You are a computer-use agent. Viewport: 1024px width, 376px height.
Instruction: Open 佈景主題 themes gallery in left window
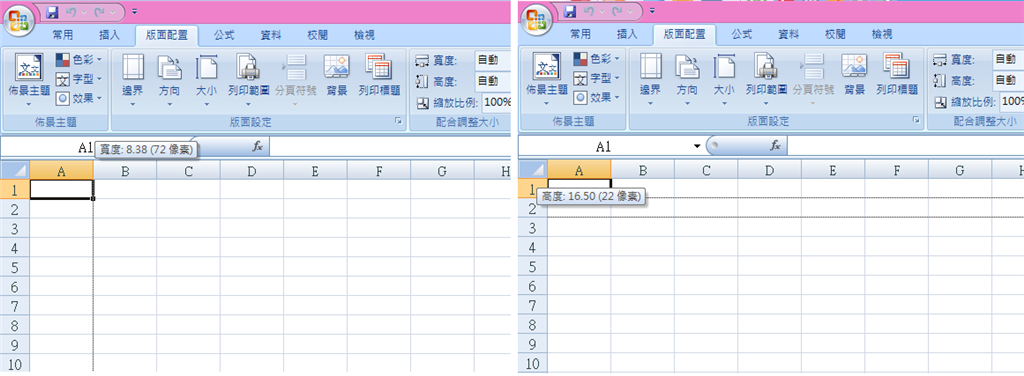[29, 80]
